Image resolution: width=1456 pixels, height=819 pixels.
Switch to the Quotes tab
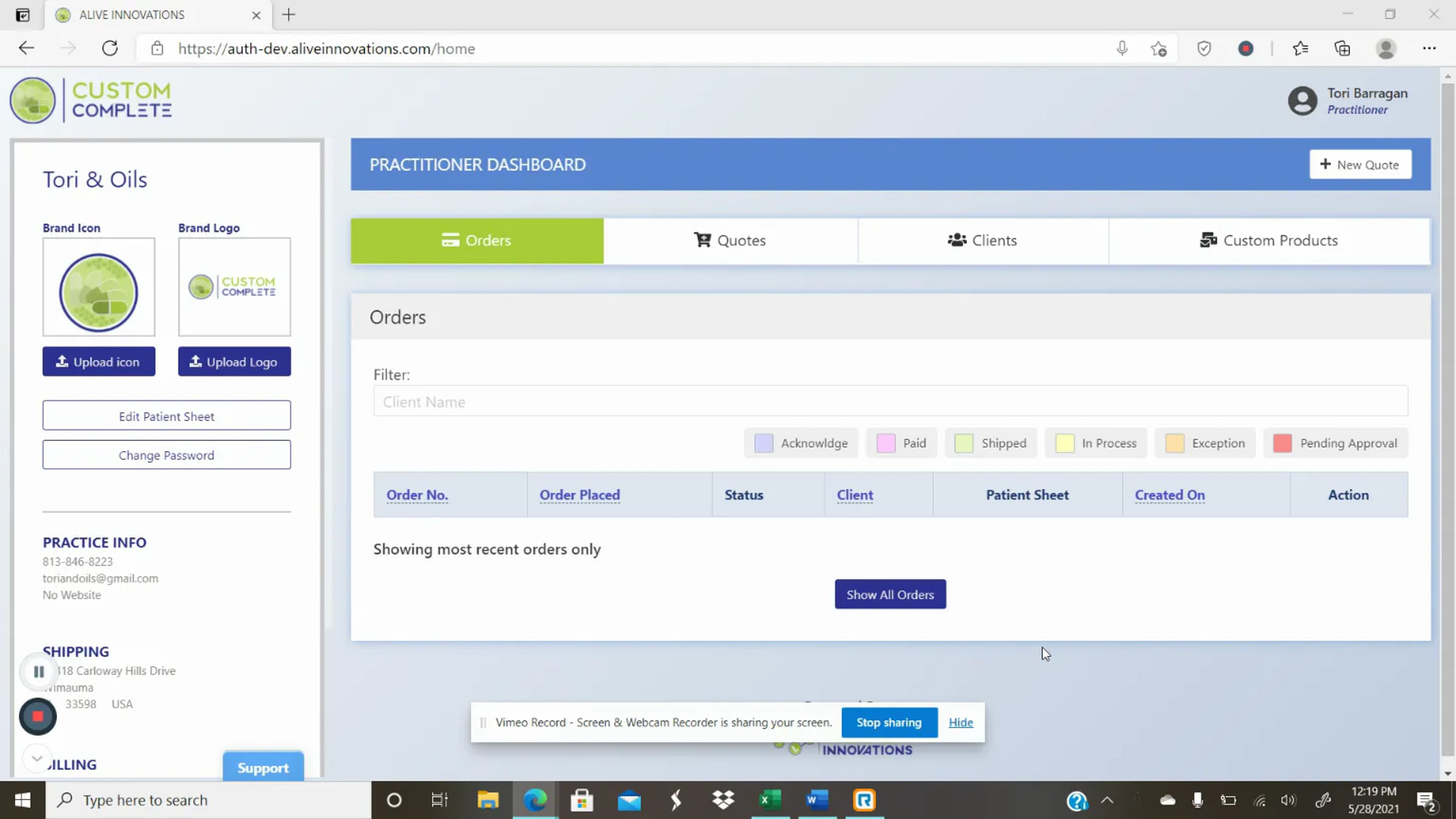pyautogui.click(x=730, y=240)
